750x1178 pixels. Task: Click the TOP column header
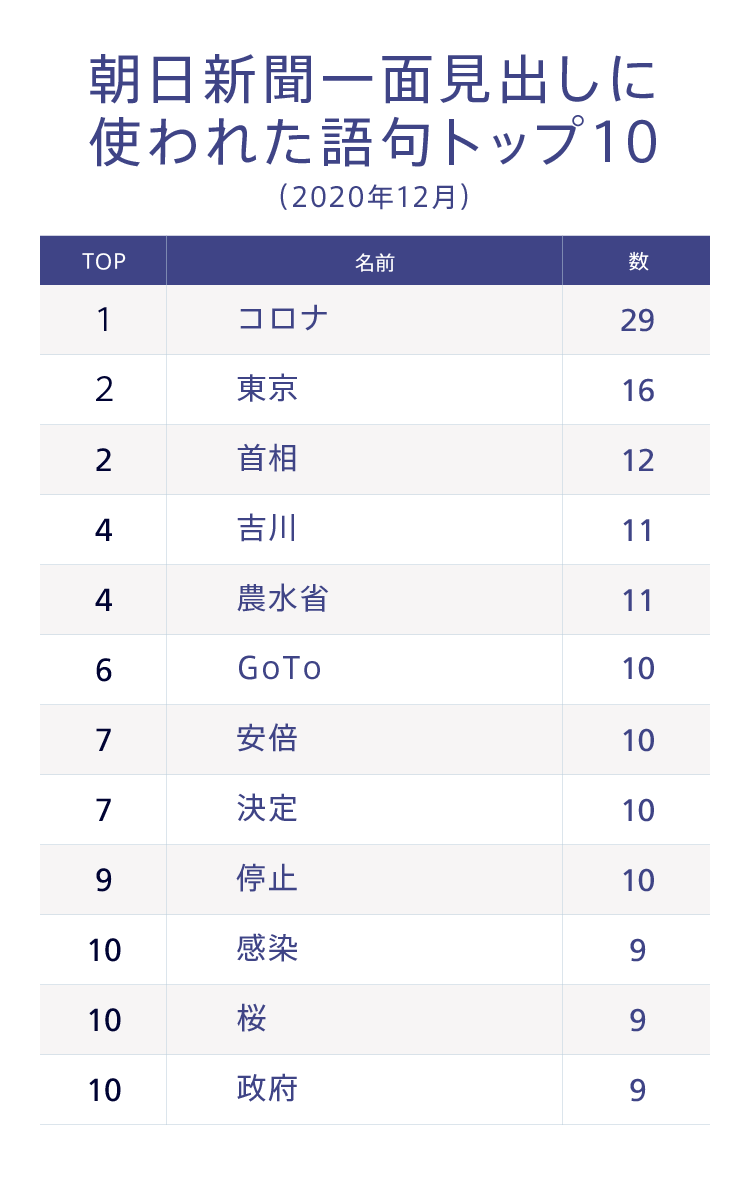coord(104,261)
